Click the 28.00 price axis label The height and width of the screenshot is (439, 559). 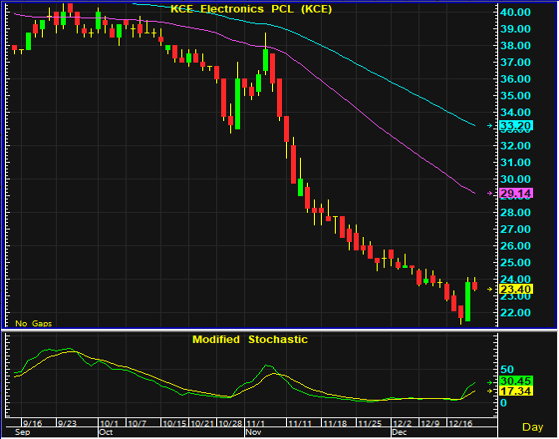pyautogui.click(x=516, y=213)
